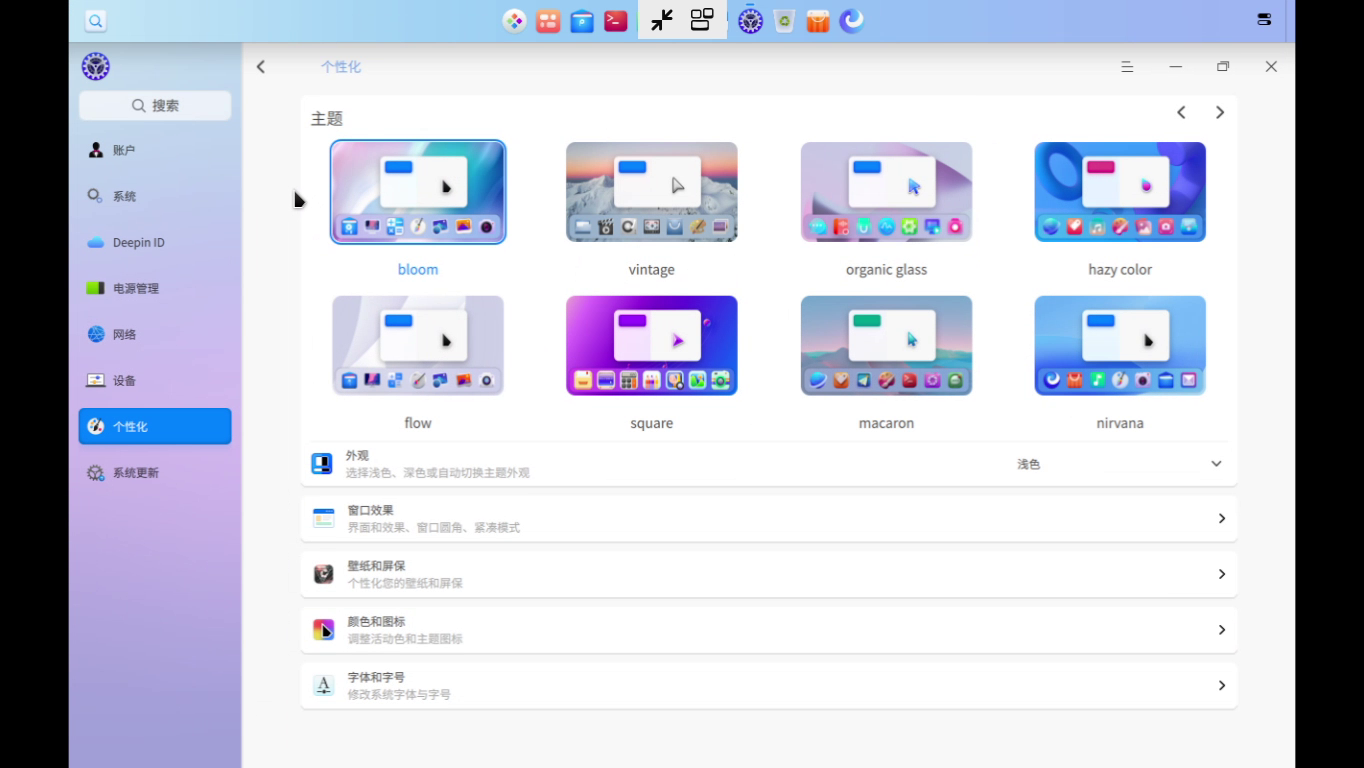Open 网络 settings in the sidebar
The height and width of the screenshot is (768, 1364).
(125, 334)
